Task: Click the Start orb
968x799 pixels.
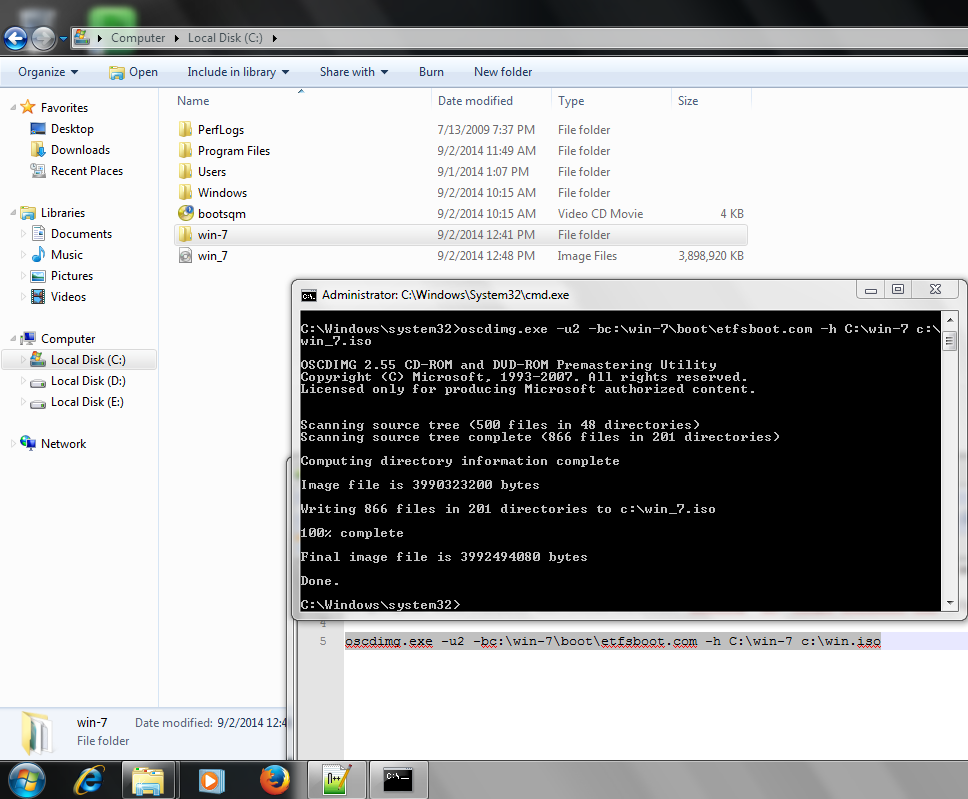Action: tap(27, 779)
